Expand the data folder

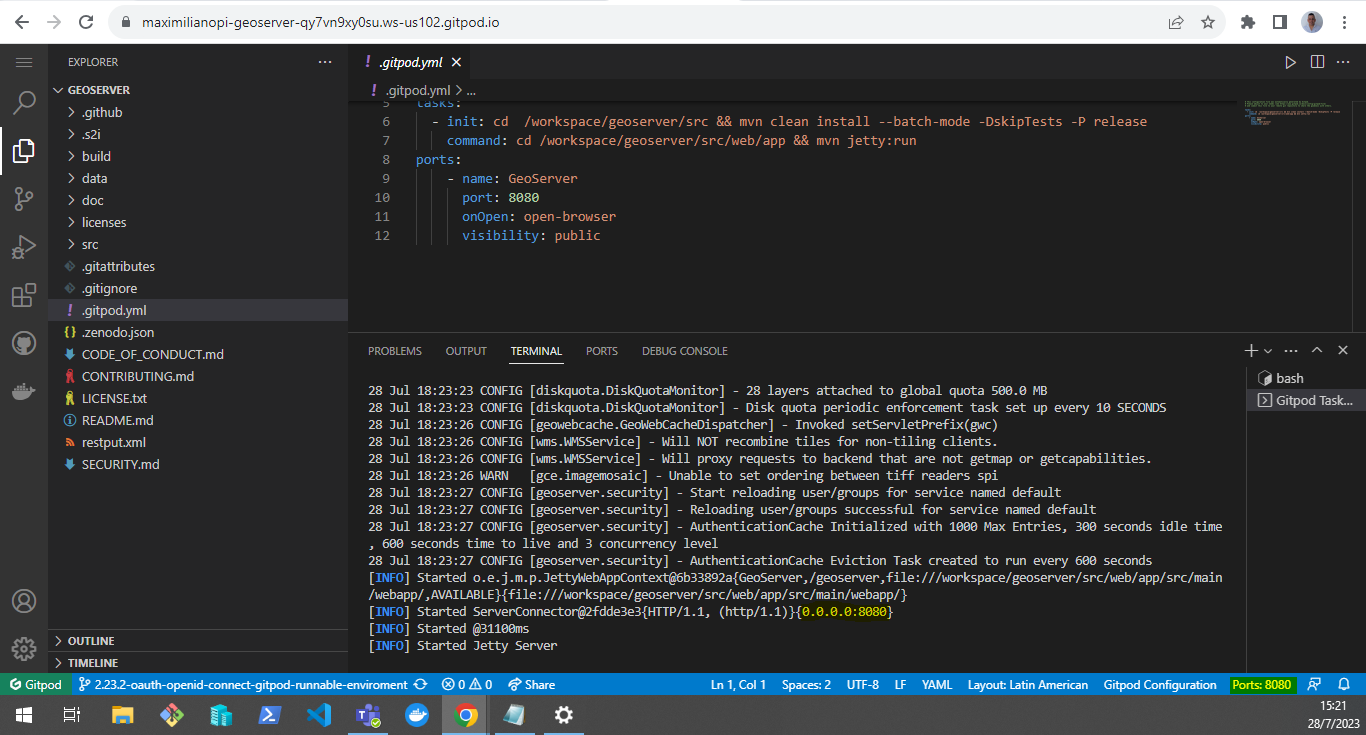198,178
